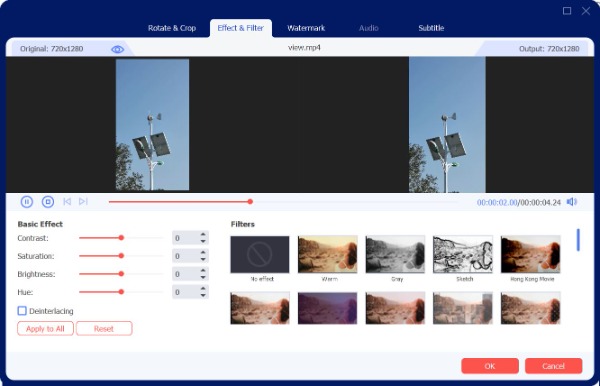Select the No effect filter

coord(260,254)
